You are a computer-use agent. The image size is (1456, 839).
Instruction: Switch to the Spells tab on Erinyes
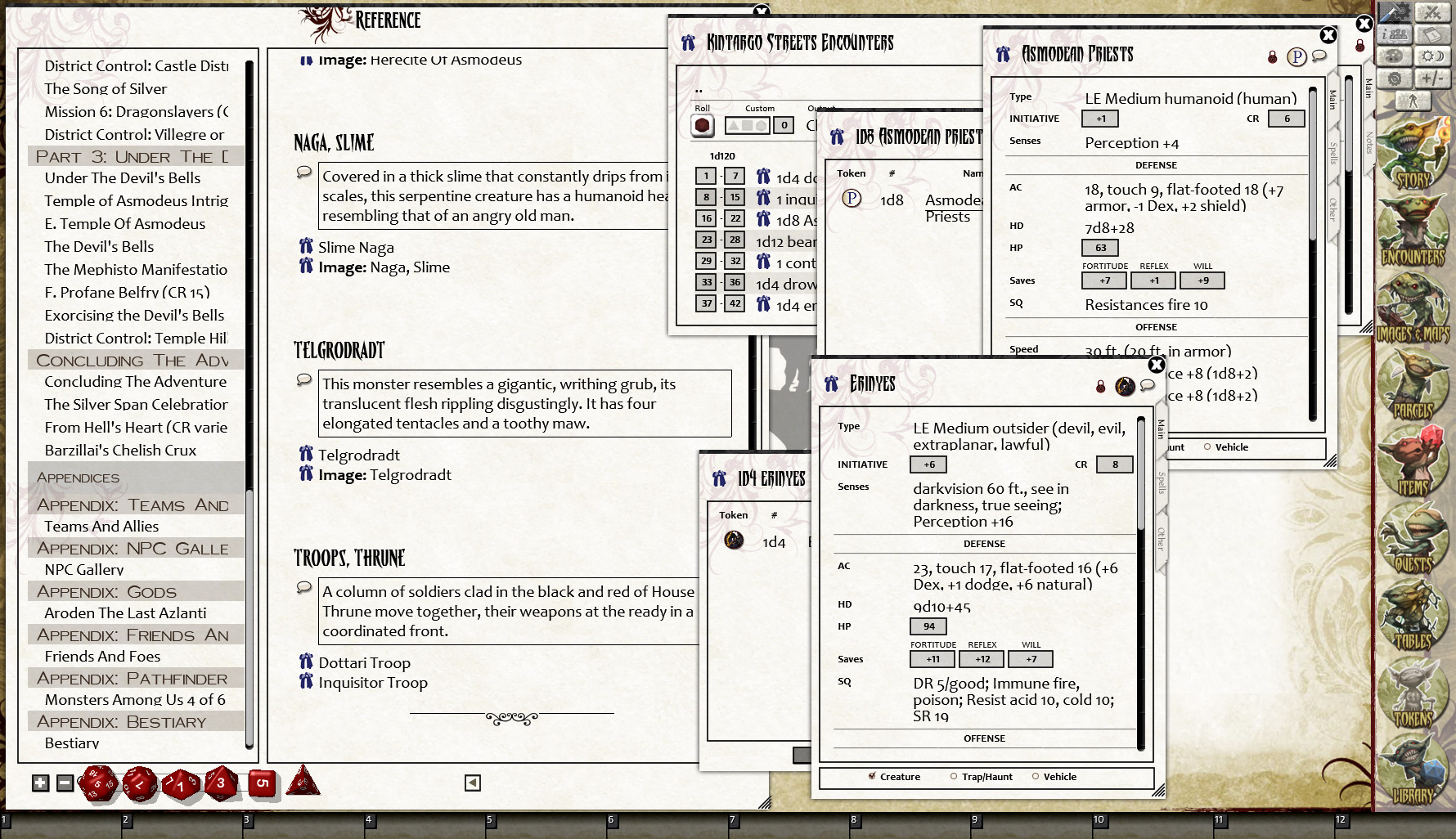pyautogui.click(x=1162, y=484)
